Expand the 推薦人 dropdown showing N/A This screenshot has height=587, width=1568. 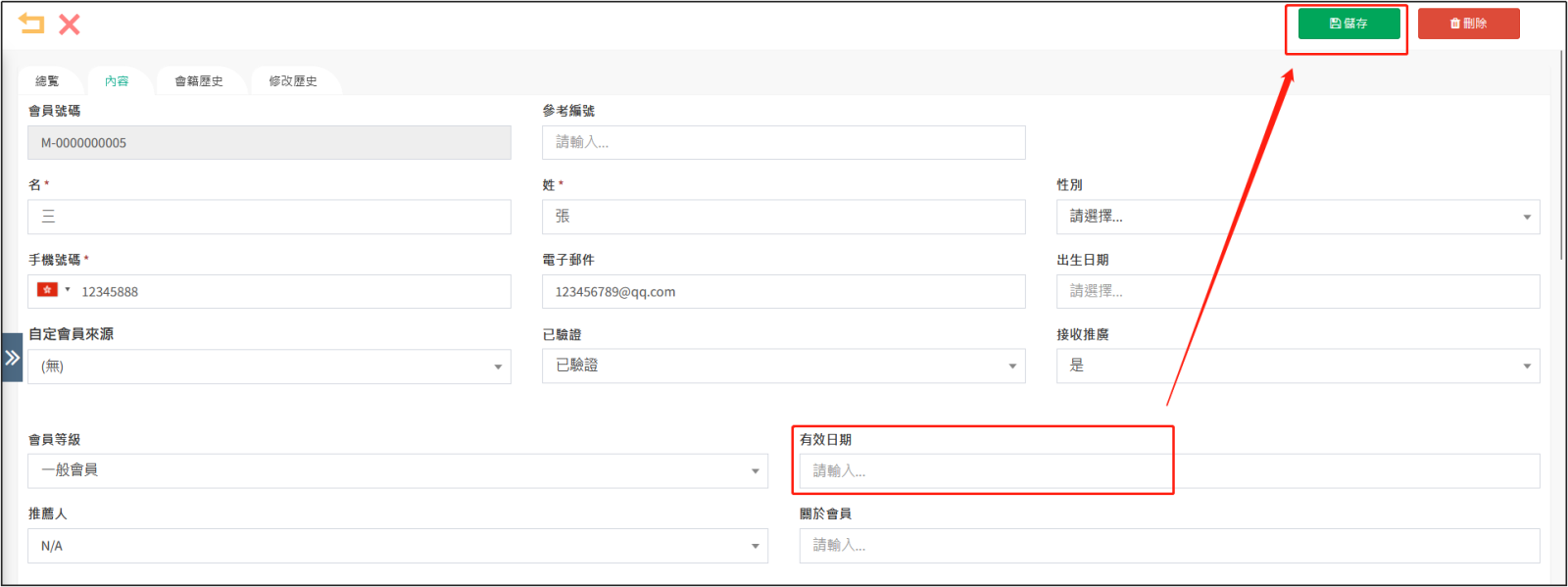tap(398, 546)
